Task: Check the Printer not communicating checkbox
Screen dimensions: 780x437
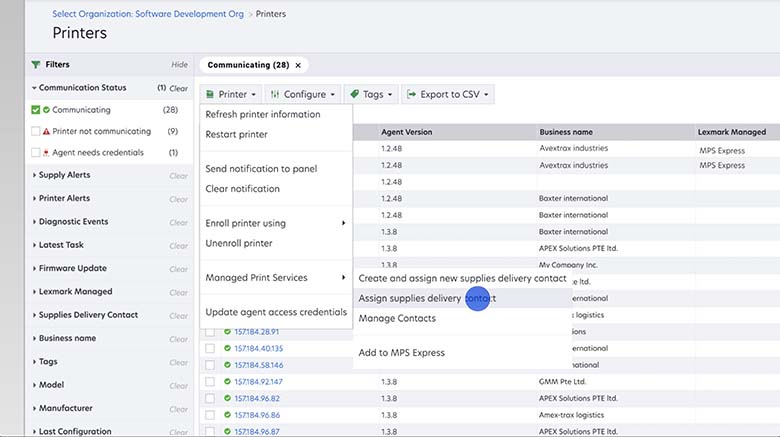Action: point(36,131)
